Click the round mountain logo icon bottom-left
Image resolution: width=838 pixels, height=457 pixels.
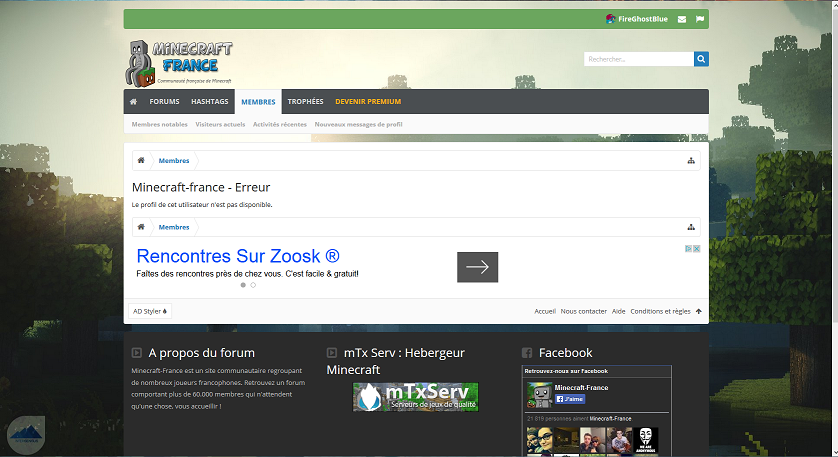(x=26, y=435)
